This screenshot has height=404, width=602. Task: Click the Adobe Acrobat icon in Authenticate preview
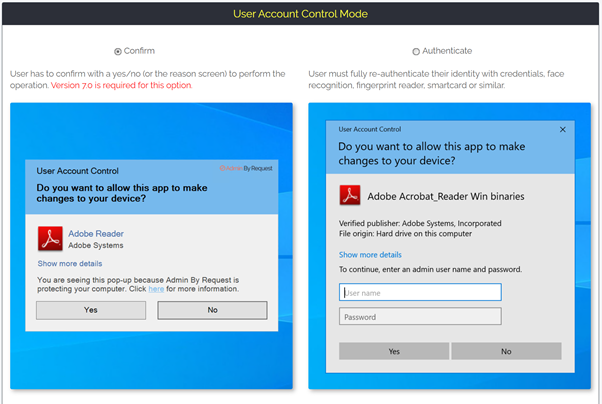350,195
